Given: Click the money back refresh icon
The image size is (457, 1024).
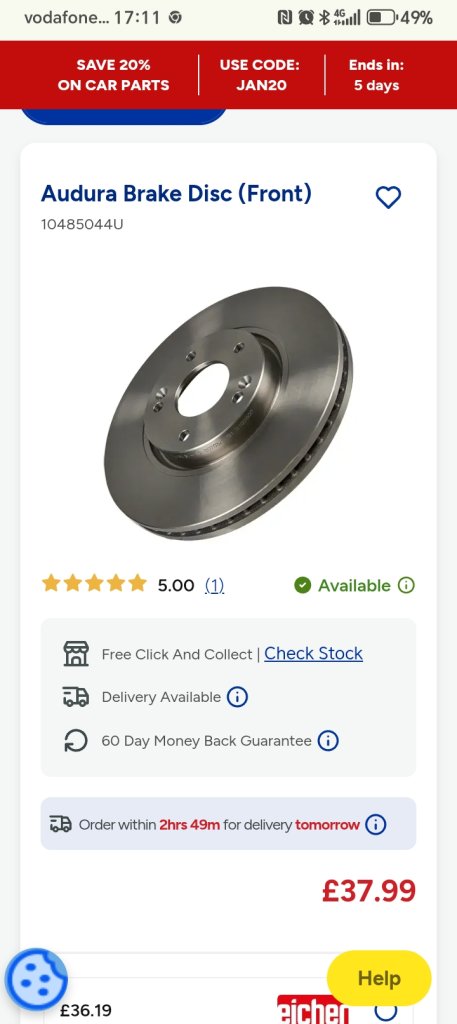Looking at the screenshot, I should click(x=76, y=741).
